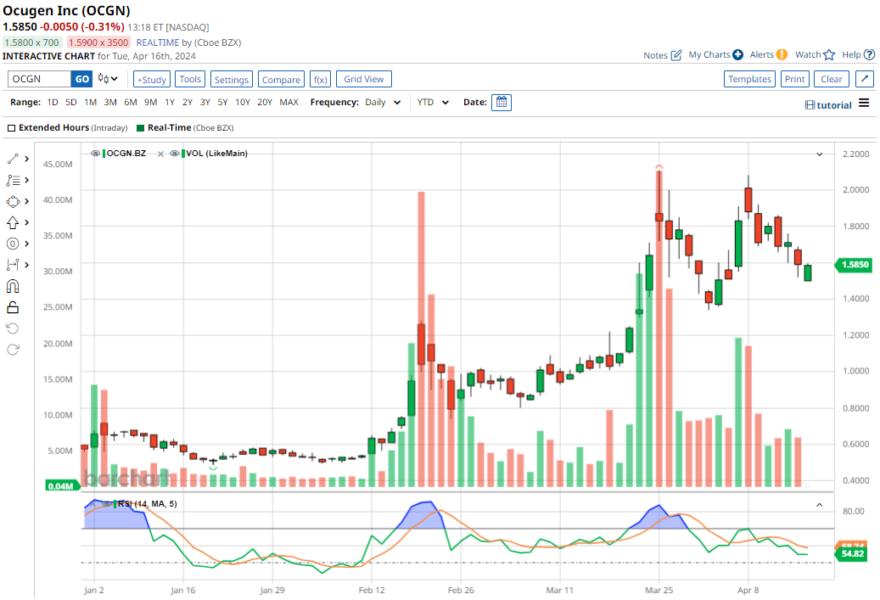Add to My Charts plus icon
Screen dimensions: 880x600
(x=738, y=54)
